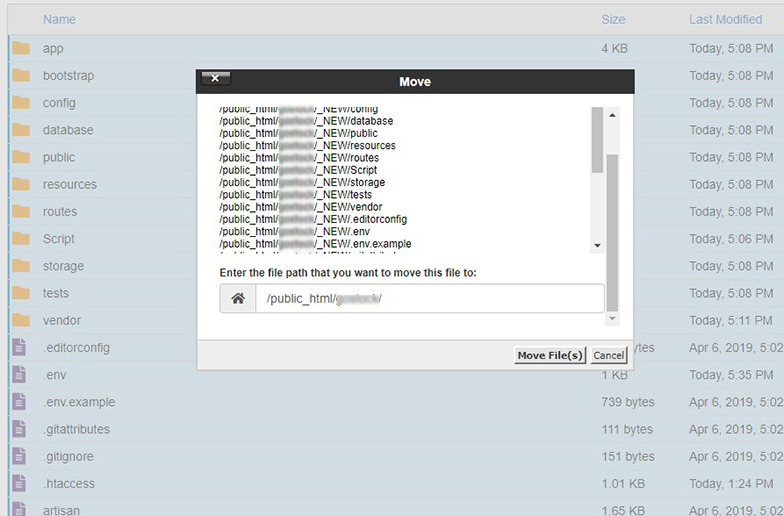The height and width of the screenshot is (516, 784).
Task: Click the destination file path input field
Action: (429, 299)
